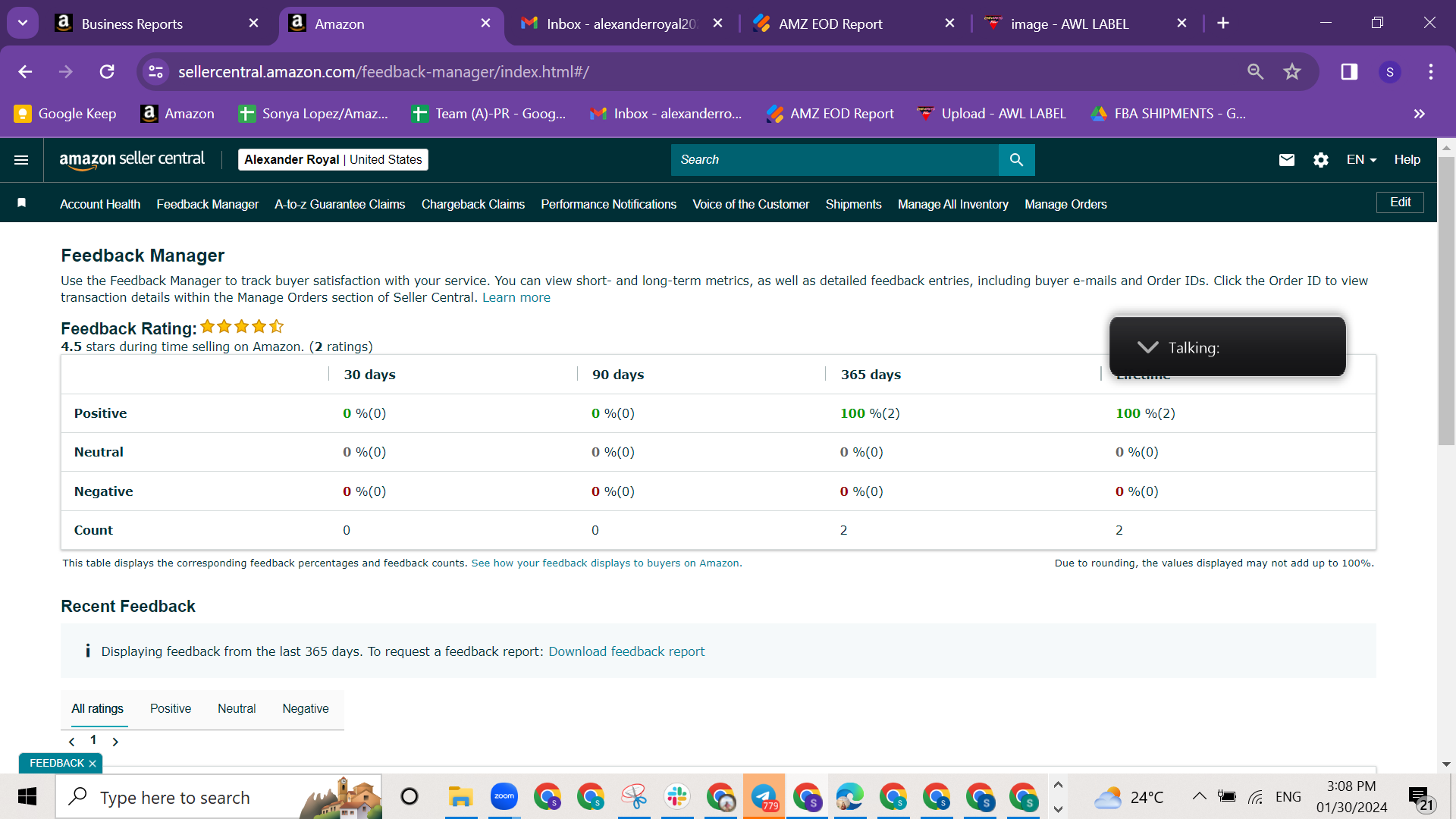This screenshot has height=819, width=1456.
Task: Open the tab search dropdown arrow
Action: point(23,23)
